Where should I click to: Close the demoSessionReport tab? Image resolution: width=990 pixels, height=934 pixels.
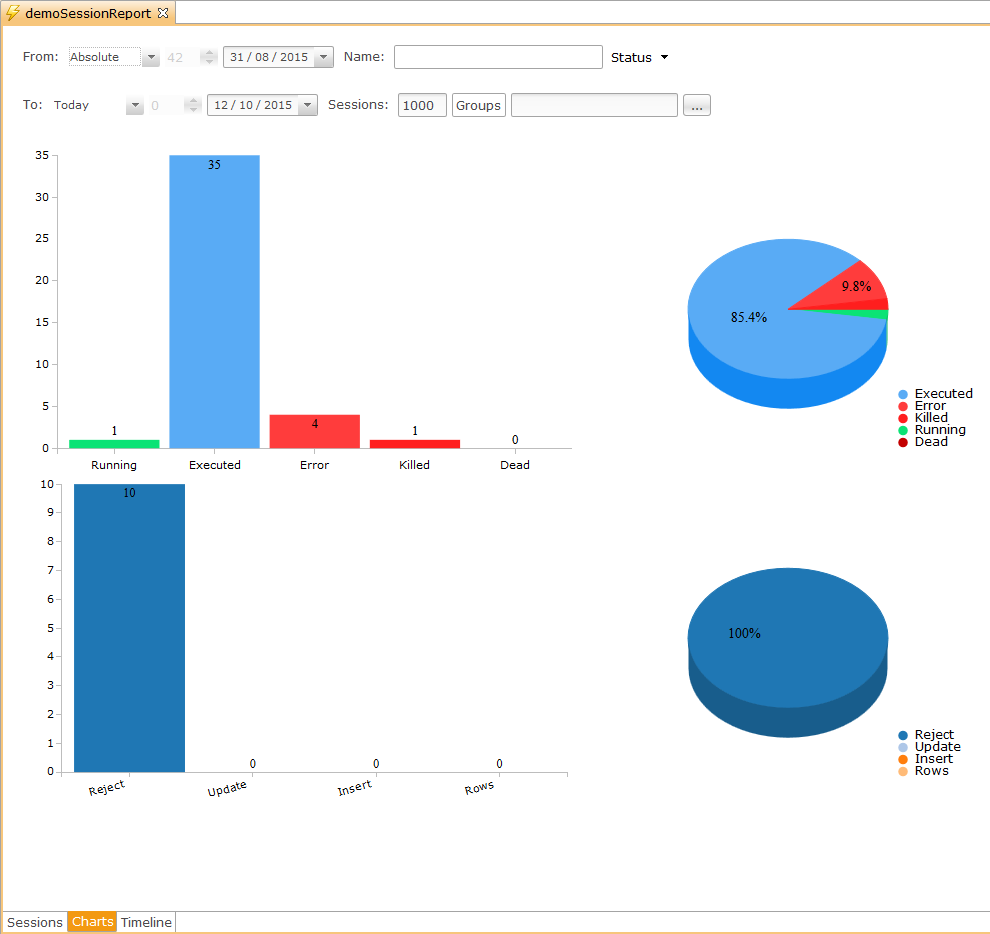tap(163, 13)
